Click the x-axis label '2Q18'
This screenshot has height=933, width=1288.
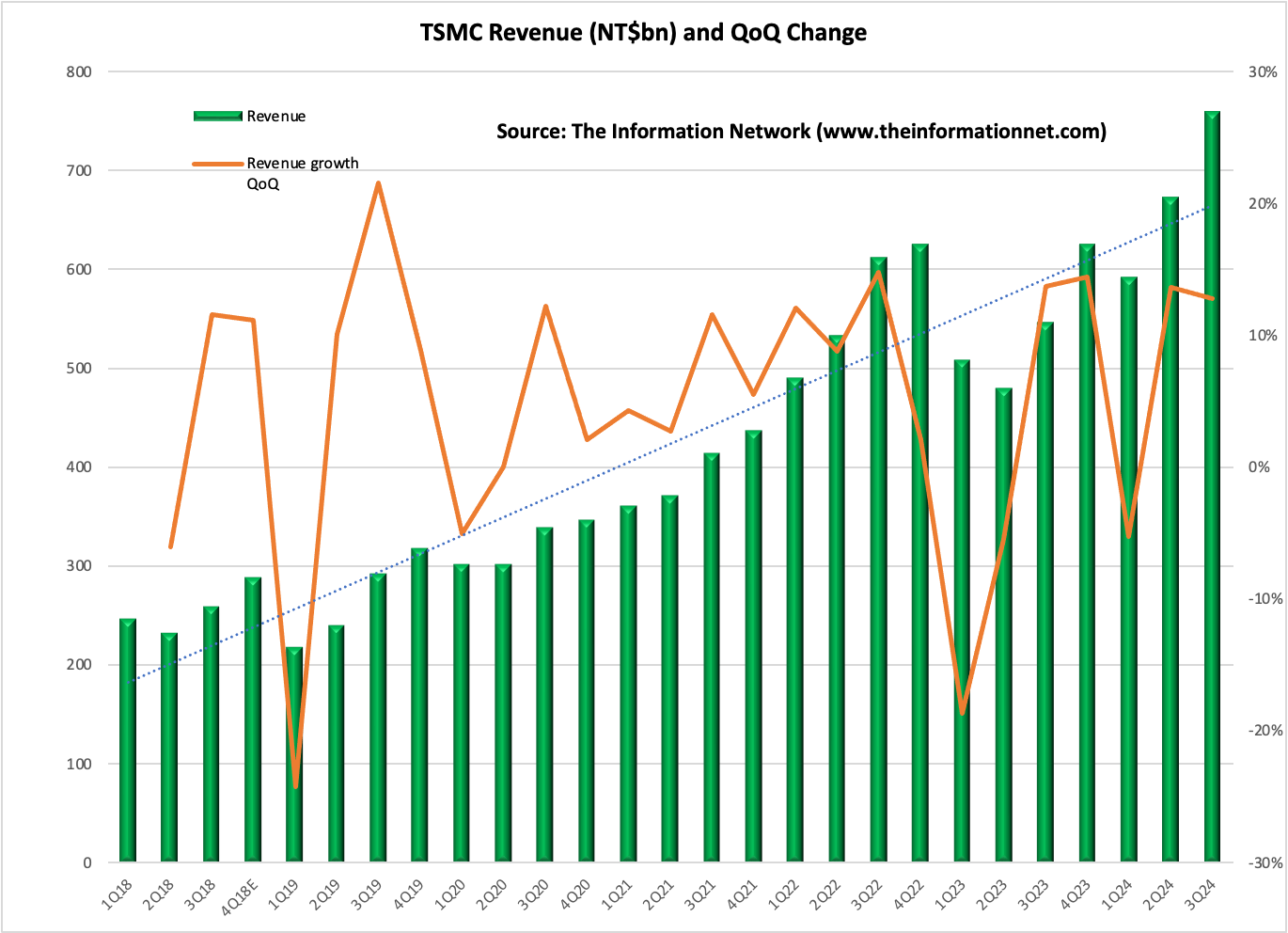click(157, 892)
